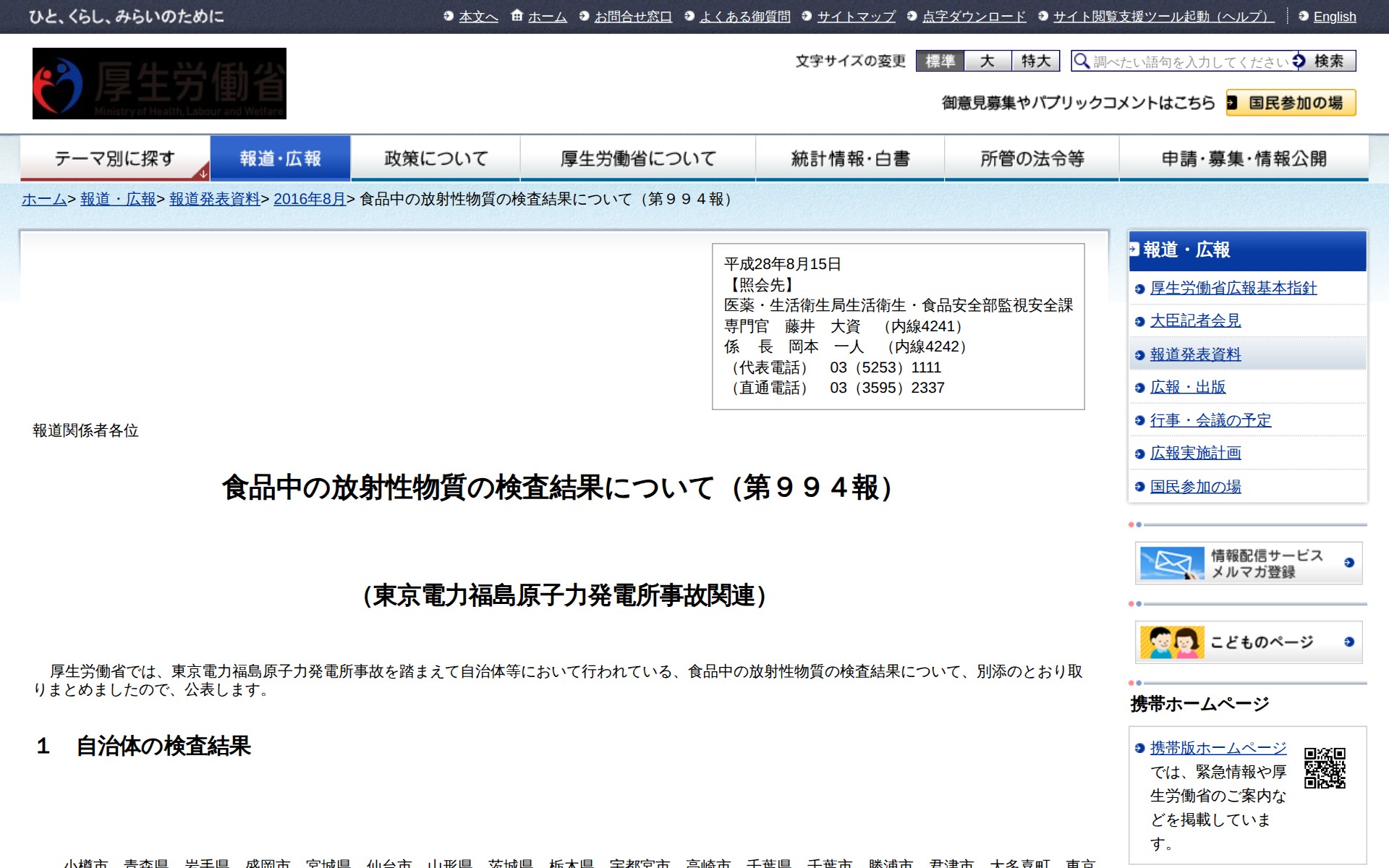The image size is (1389, 868).
Task: Open the English version link
Action: (1334, 17)
